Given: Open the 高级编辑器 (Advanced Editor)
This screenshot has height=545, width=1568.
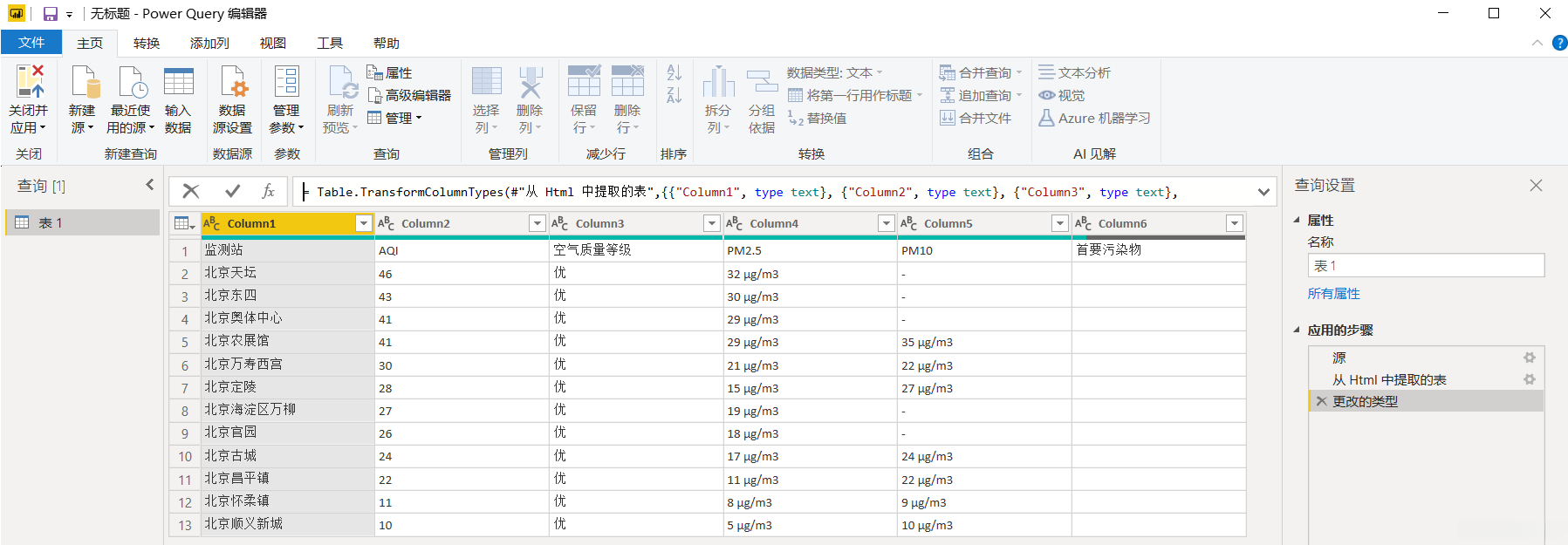Looking at the screenshot, I should 409,96.
